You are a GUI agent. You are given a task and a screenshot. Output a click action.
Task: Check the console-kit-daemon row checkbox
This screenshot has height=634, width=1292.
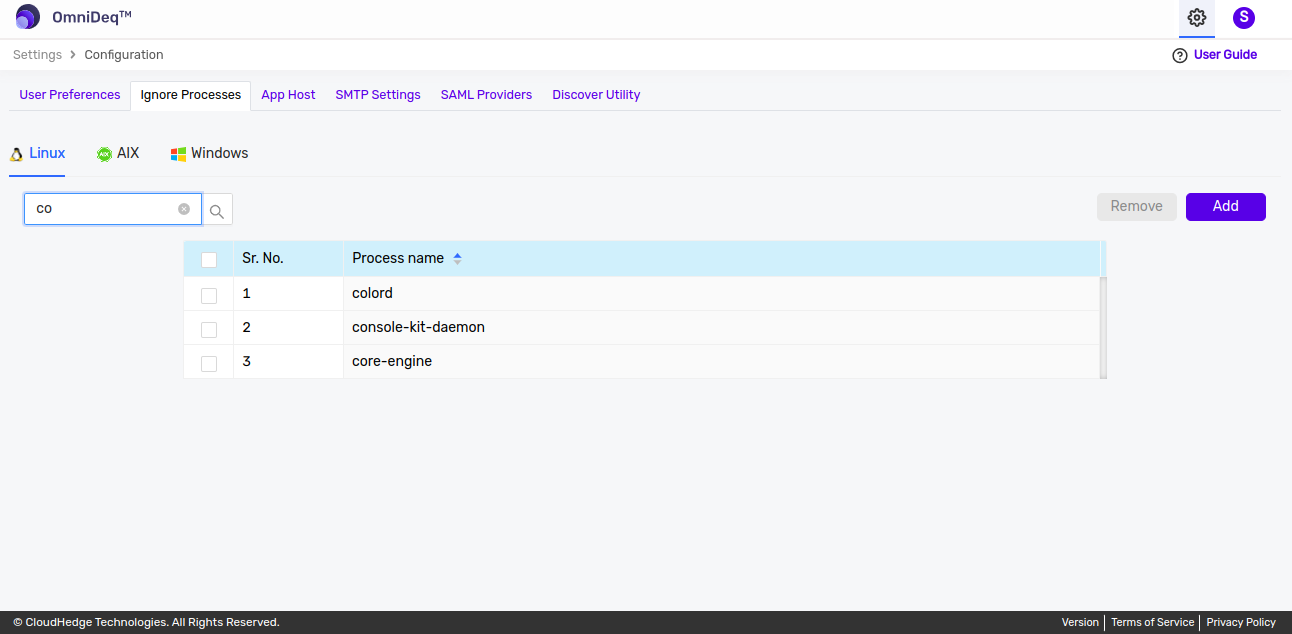coord(209,330)
